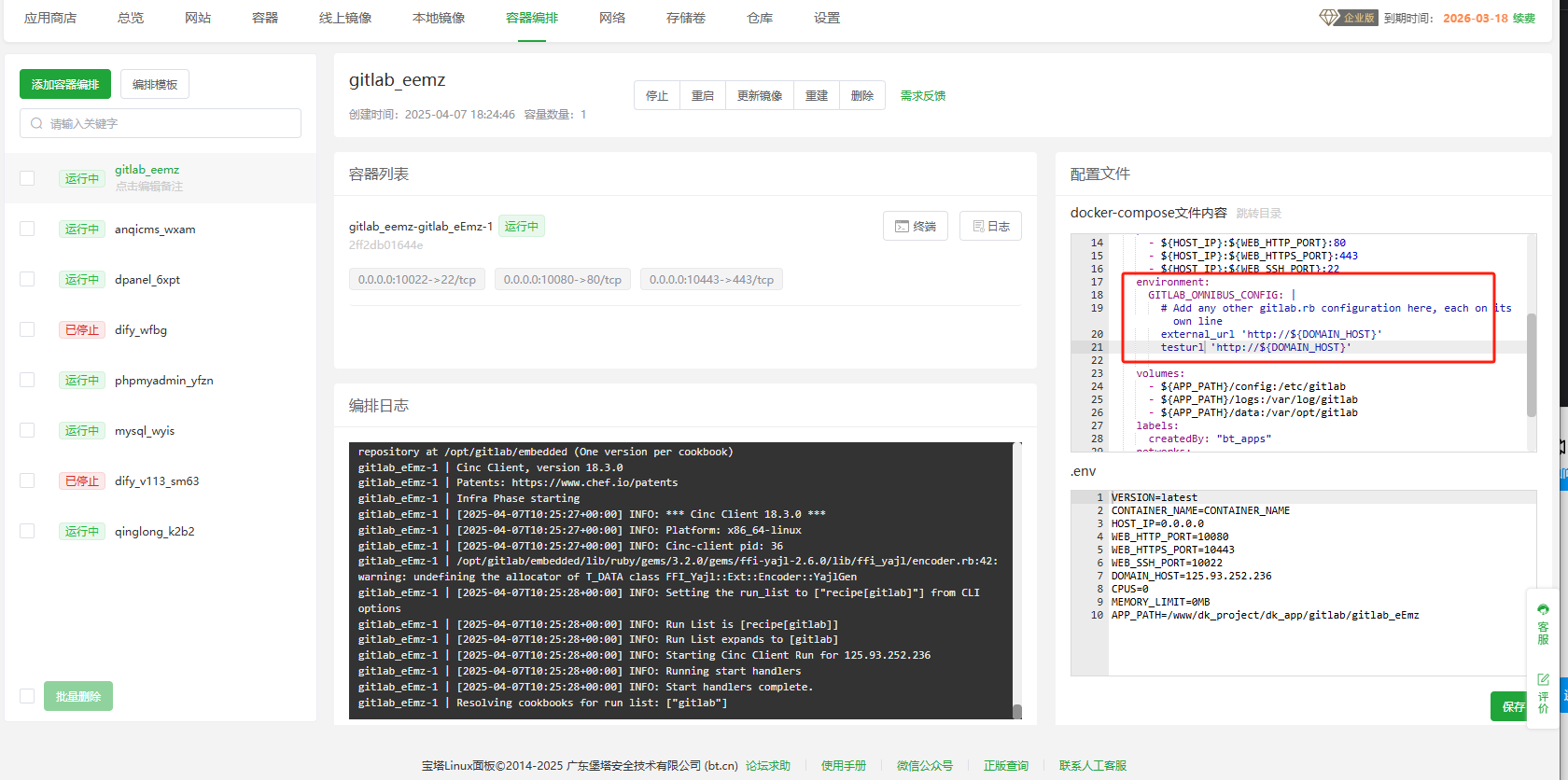Click 批量删除 button
This screenshot has height=780, width=1568.
[x=78, y=696]
